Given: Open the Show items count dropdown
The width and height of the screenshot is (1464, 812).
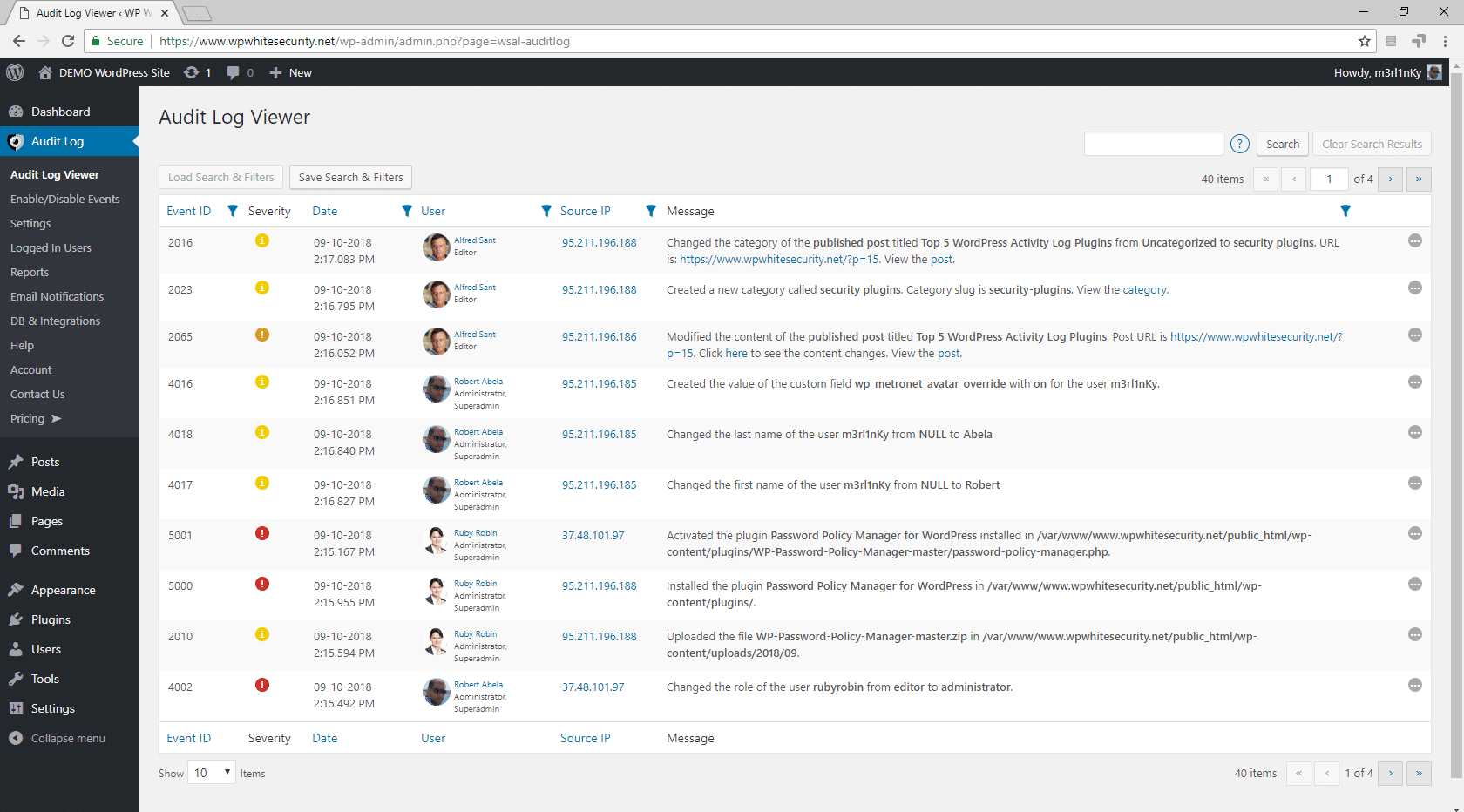Looking at the screenshot, I should (211, 773).
